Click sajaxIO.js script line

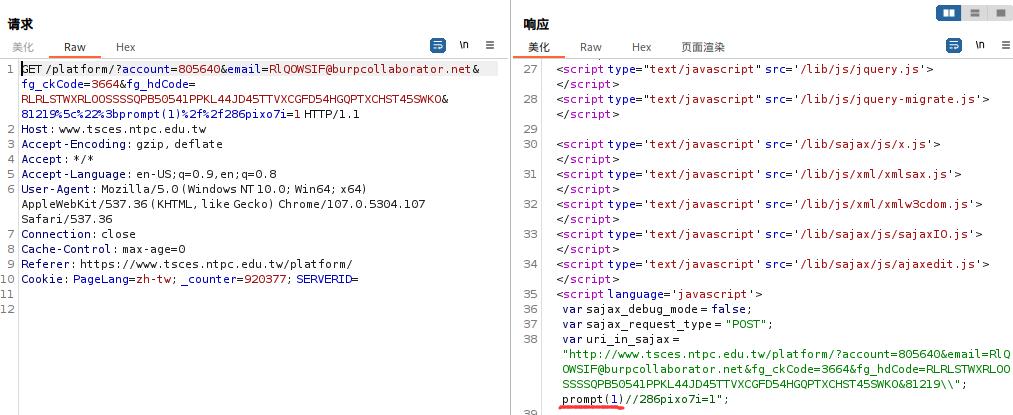click(769, 234)
